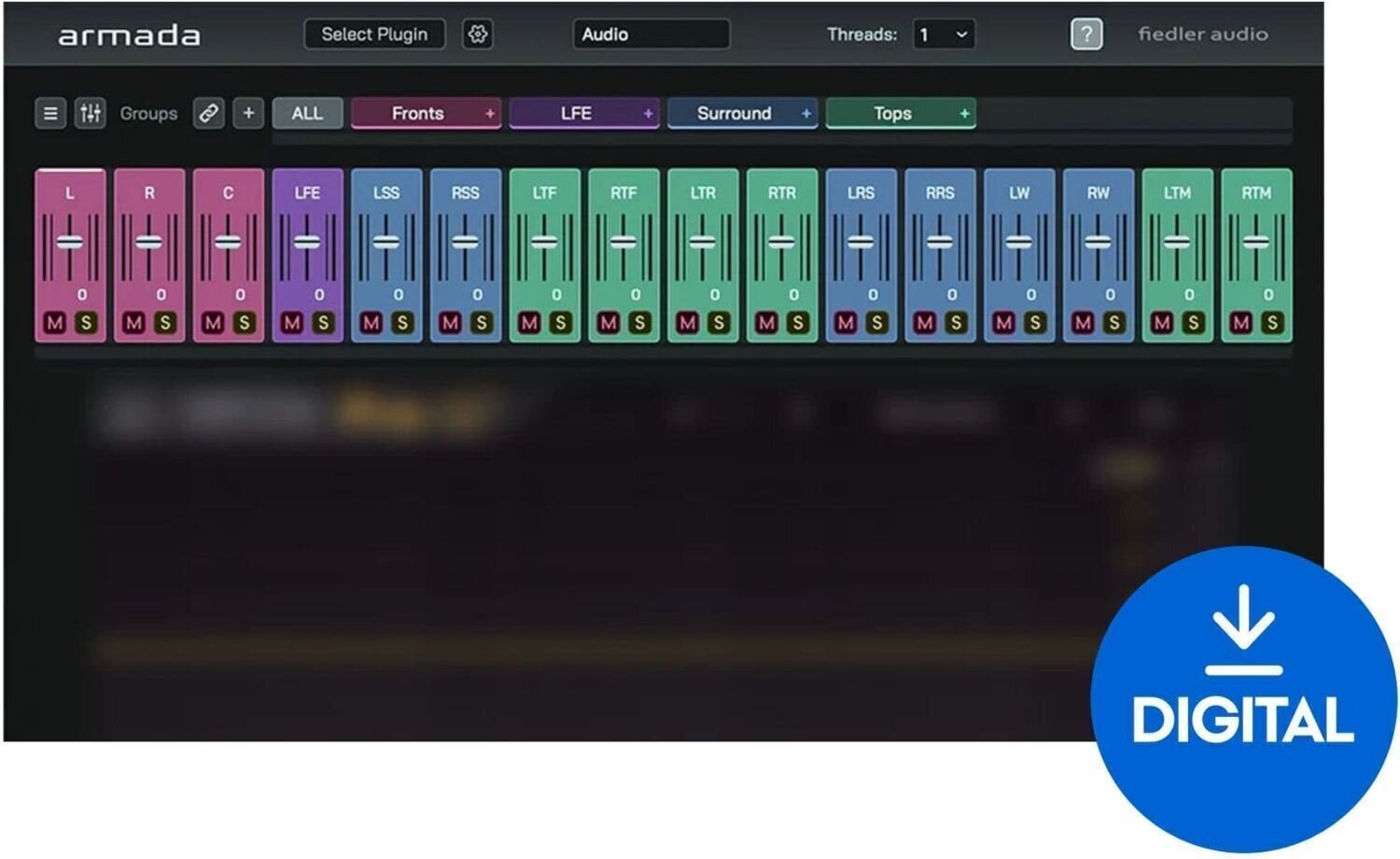Viewport: 1400px width, 859px height.
Task: Open the plugin settings gear icon
Action: tap(478, 35)
